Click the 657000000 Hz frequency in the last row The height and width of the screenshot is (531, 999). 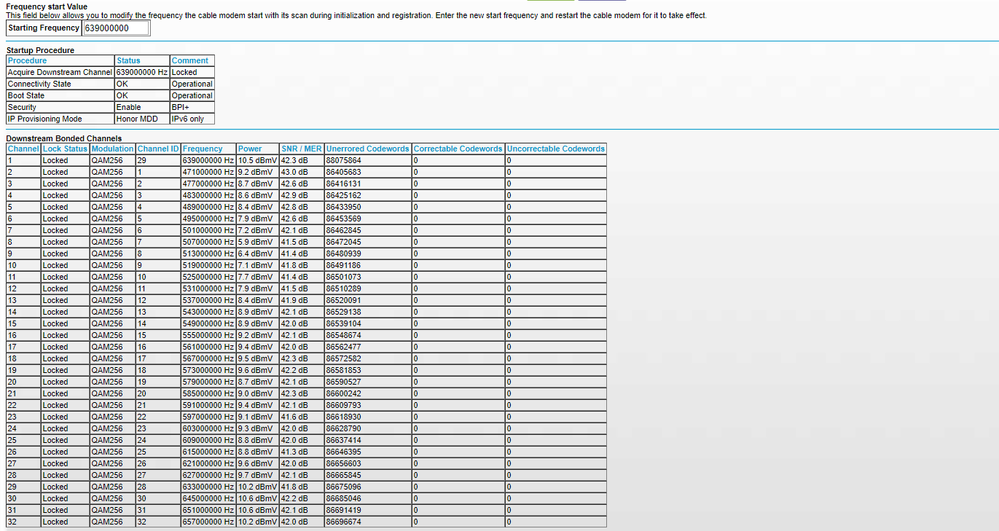(x=208, y=522)
